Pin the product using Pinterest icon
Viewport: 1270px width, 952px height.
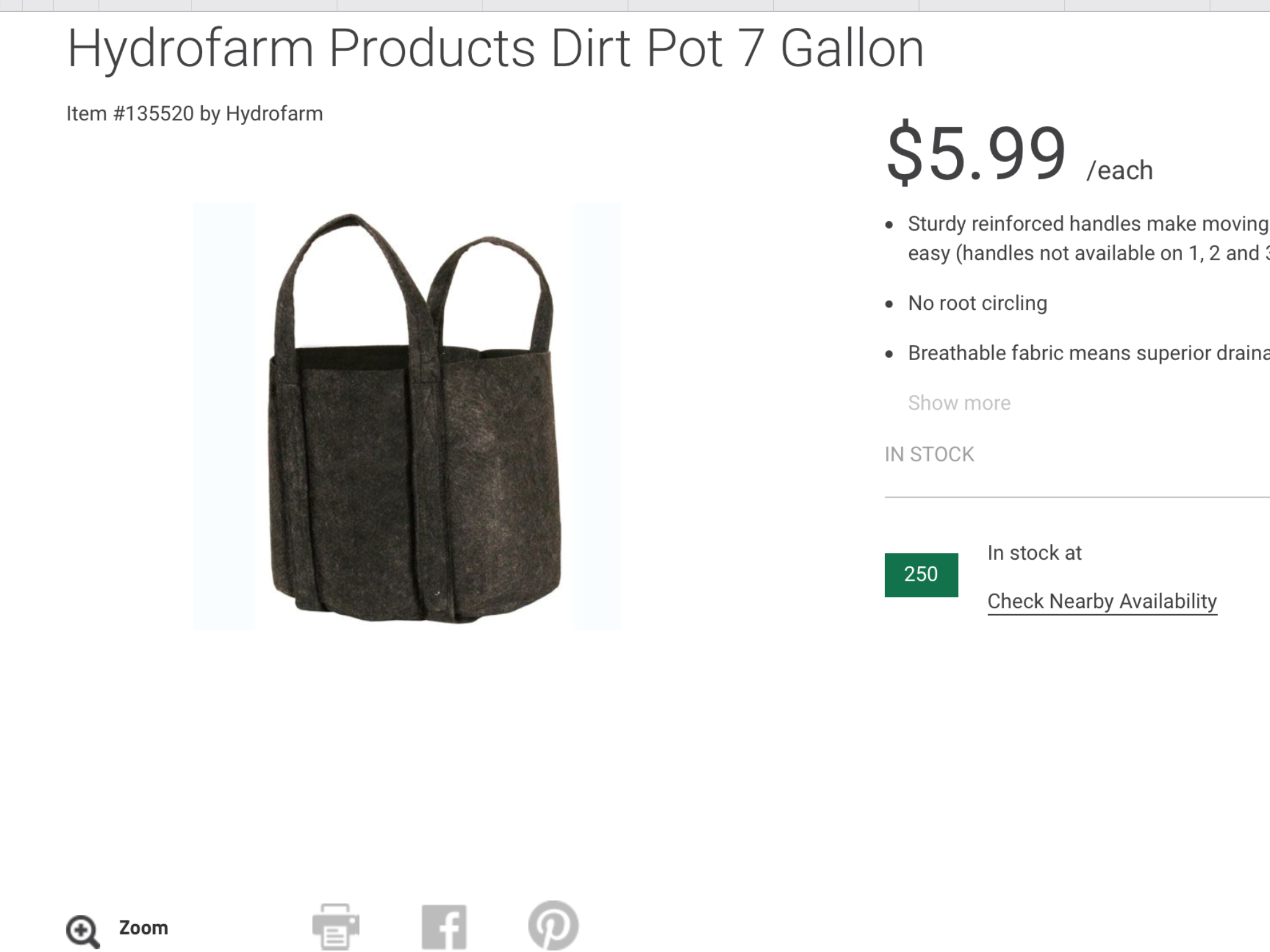tap(553, 925)
